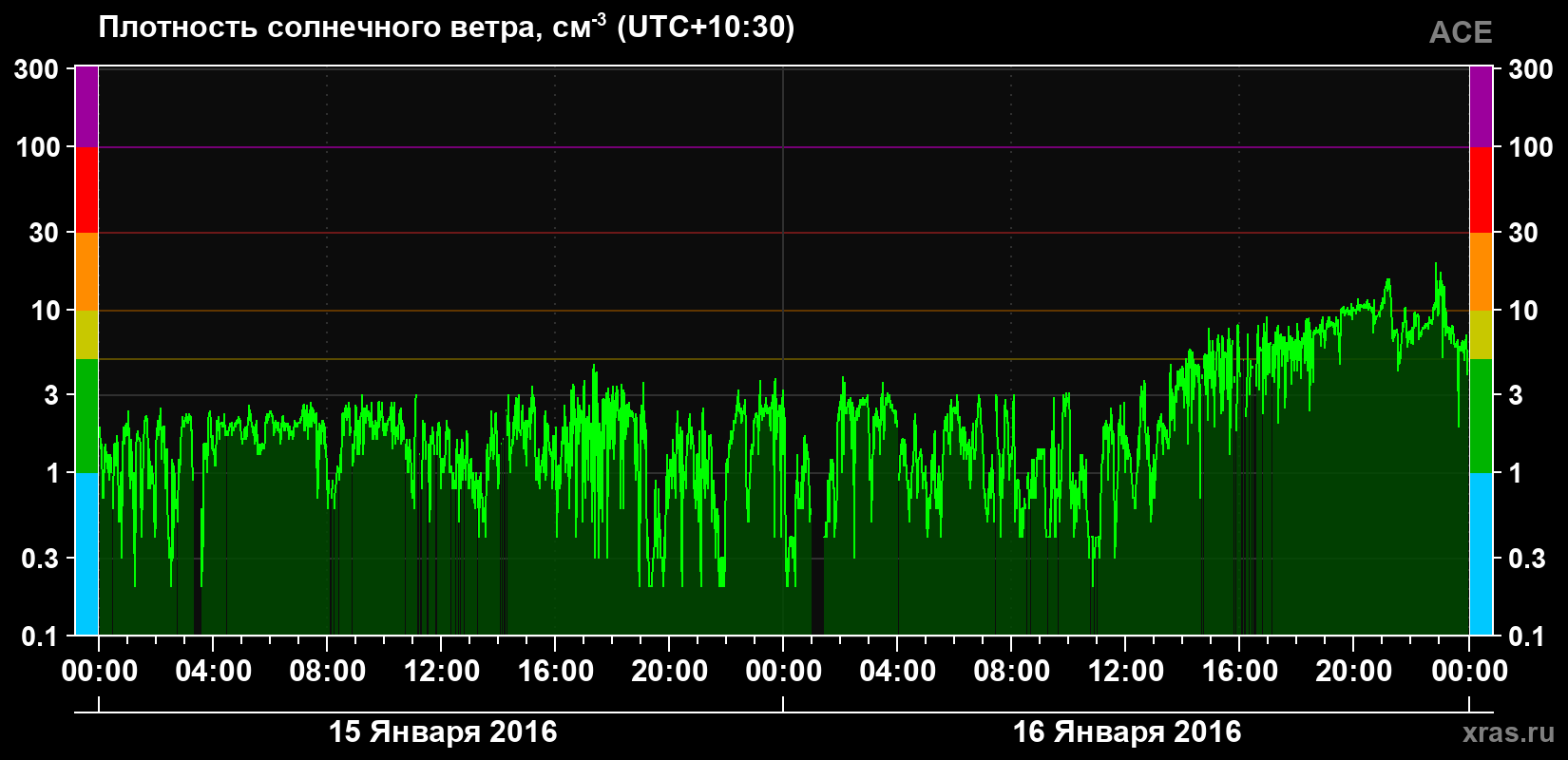
Task: Click the chart title about solar wind density
Action: [x=447, y=28]
